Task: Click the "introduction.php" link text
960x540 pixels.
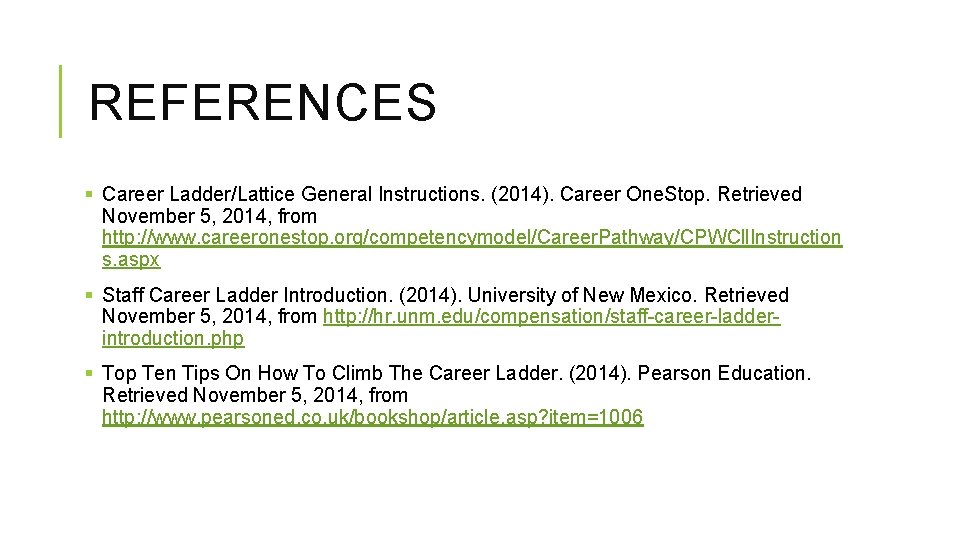Action: [173, 339]
